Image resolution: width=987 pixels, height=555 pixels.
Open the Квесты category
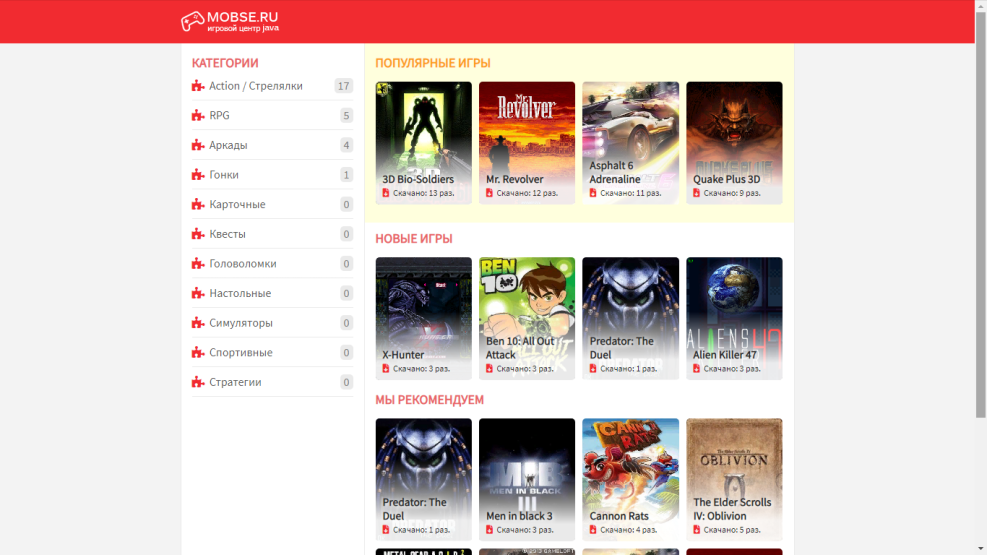(227, 234)
